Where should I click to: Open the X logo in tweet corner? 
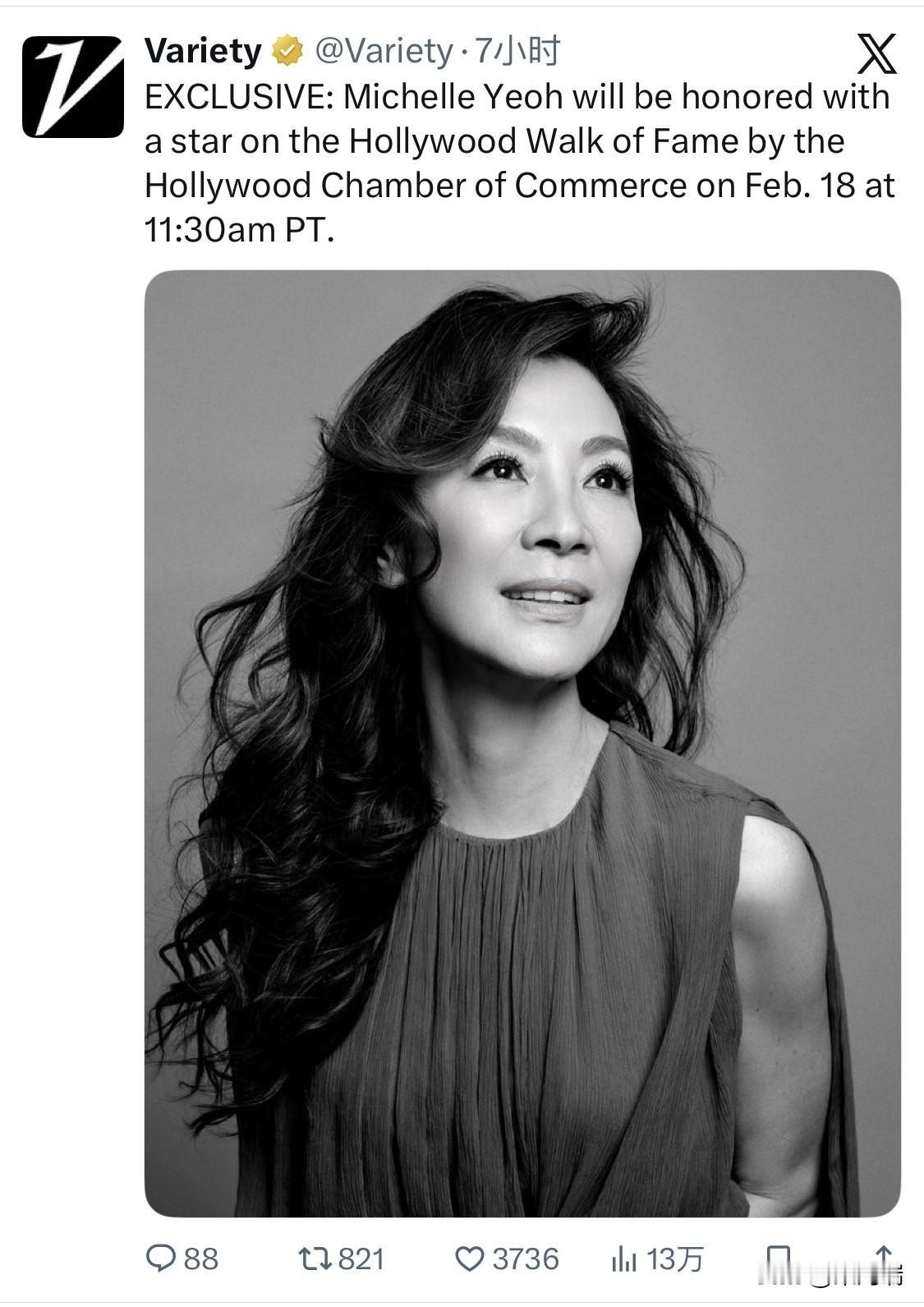[x=876, y=54]
